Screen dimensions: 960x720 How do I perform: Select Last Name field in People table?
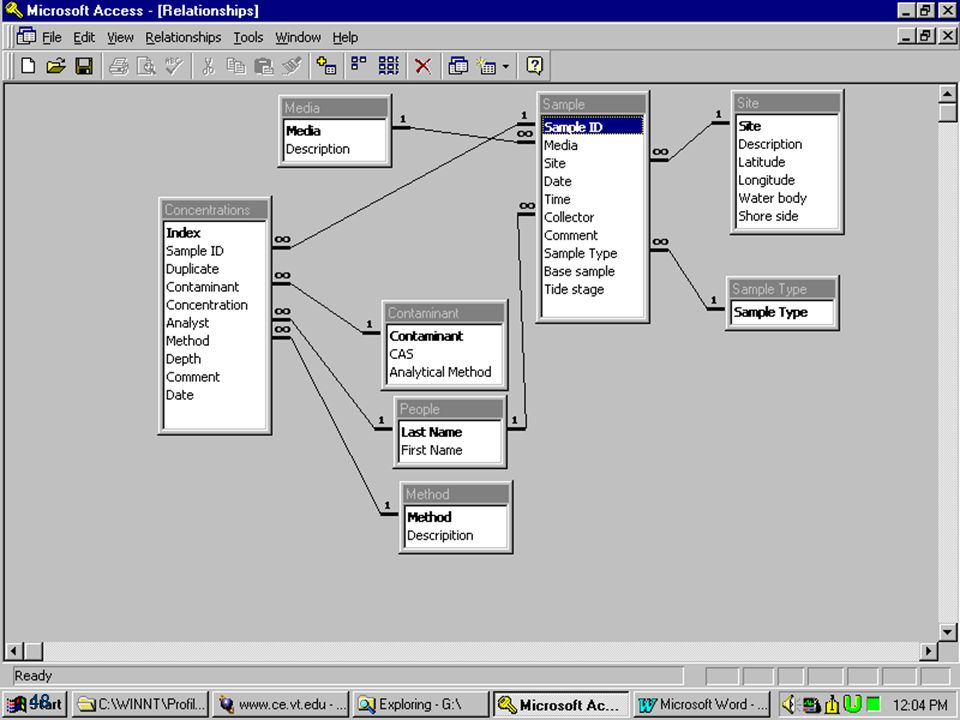(450, 432)
